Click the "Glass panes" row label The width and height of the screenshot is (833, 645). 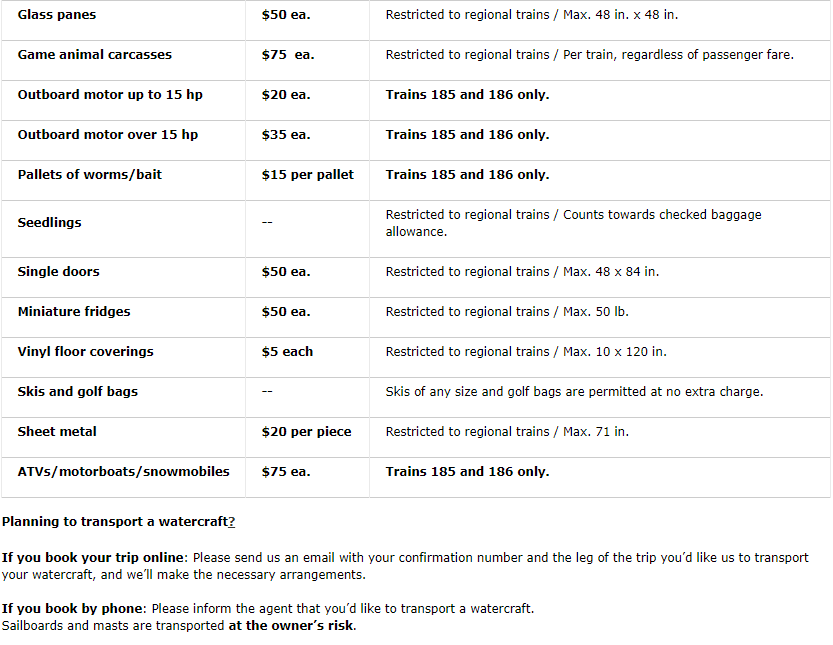57,15
